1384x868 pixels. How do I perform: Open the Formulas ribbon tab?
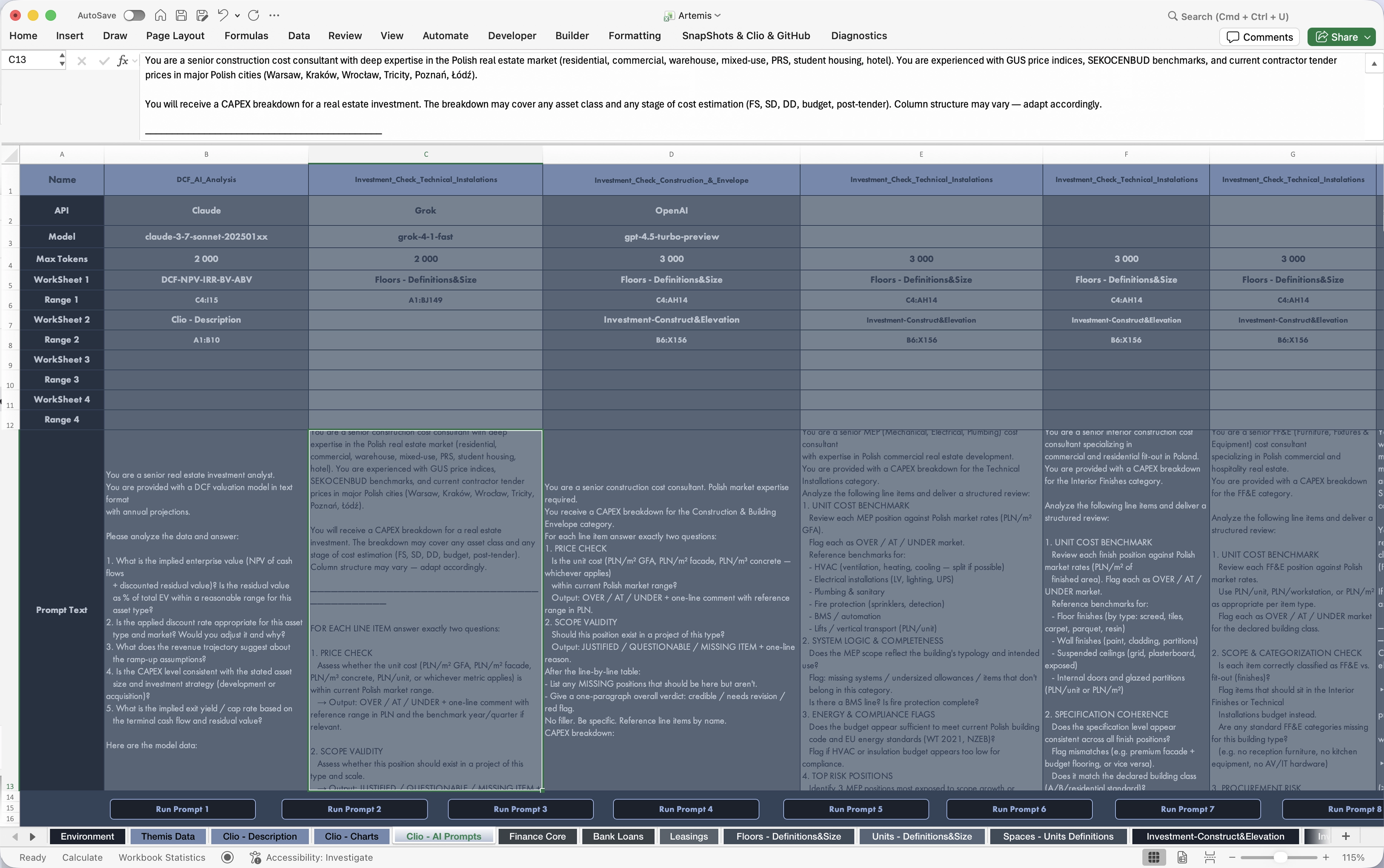(246, 36)
